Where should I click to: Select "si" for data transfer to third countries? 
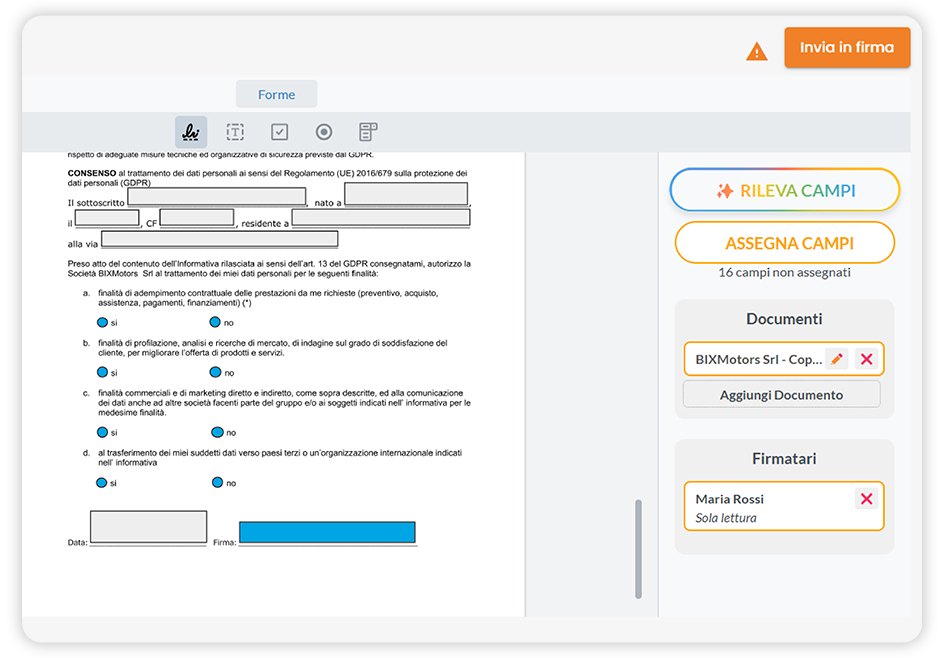[102, 482]
